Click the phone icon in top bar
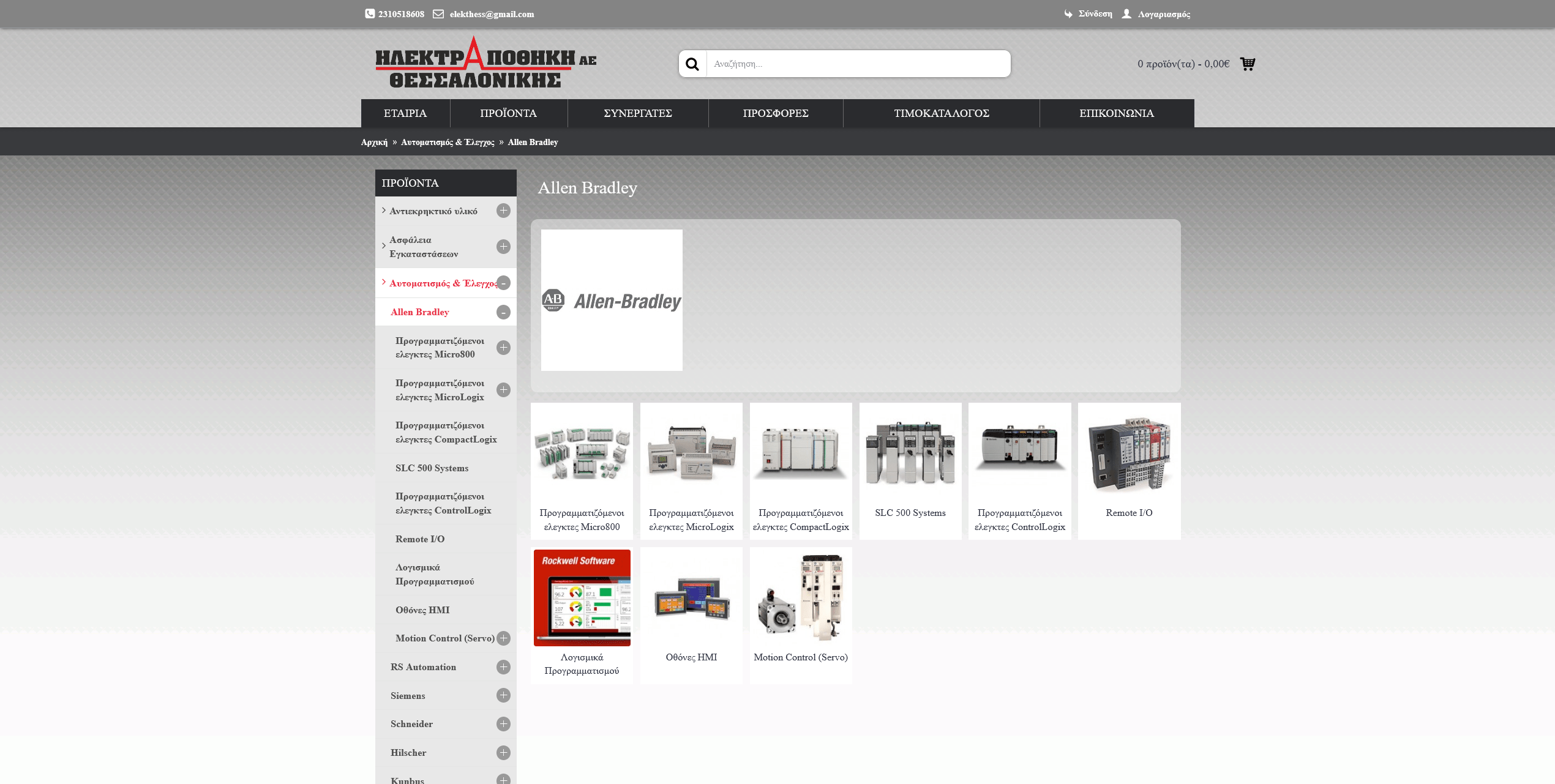Viewport: 1555px width, 784px height. point(370,13)
